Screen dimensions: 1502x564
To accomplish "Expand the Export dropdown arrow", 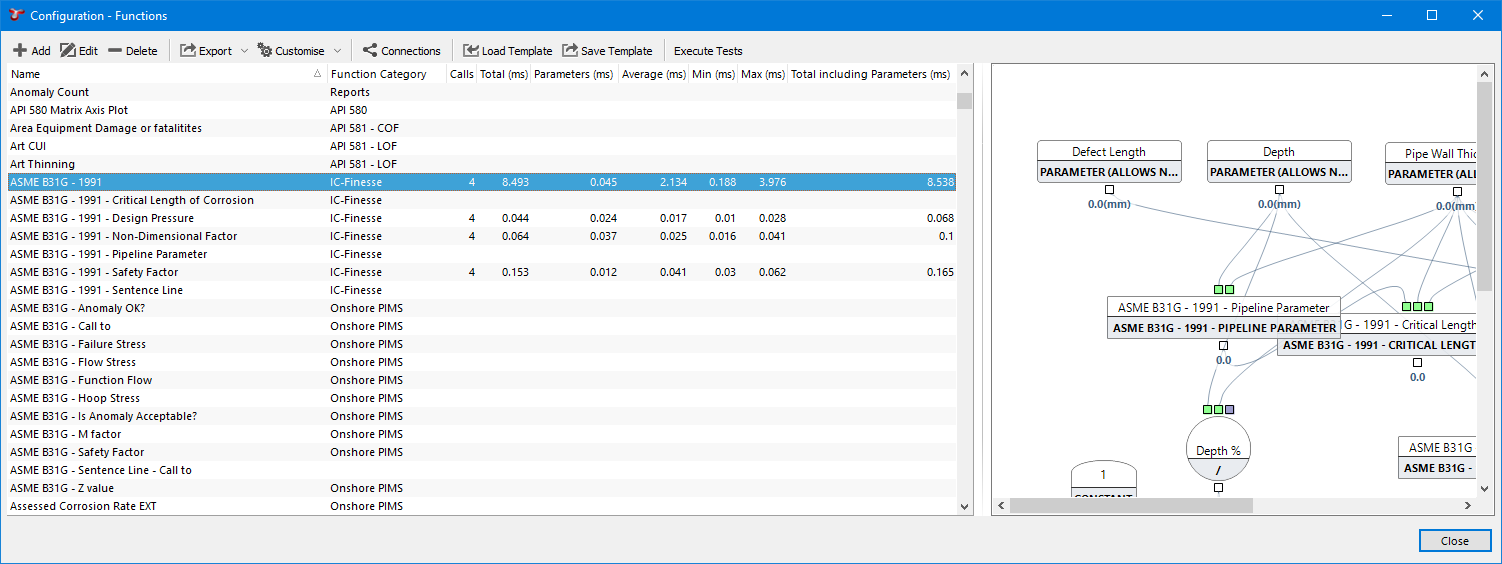I will (244, 51).
